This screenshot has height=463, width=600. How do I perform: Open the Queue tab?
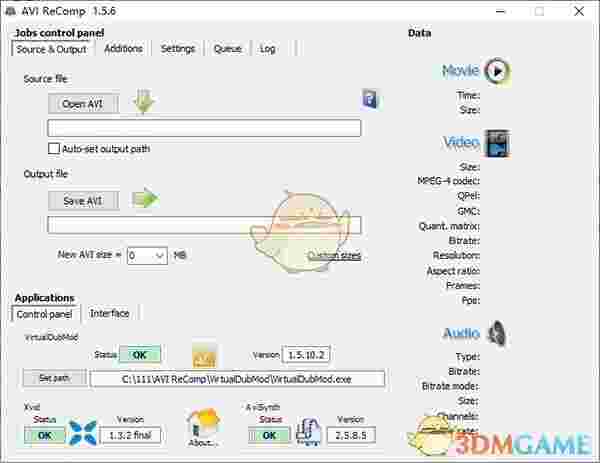point(228,49)
